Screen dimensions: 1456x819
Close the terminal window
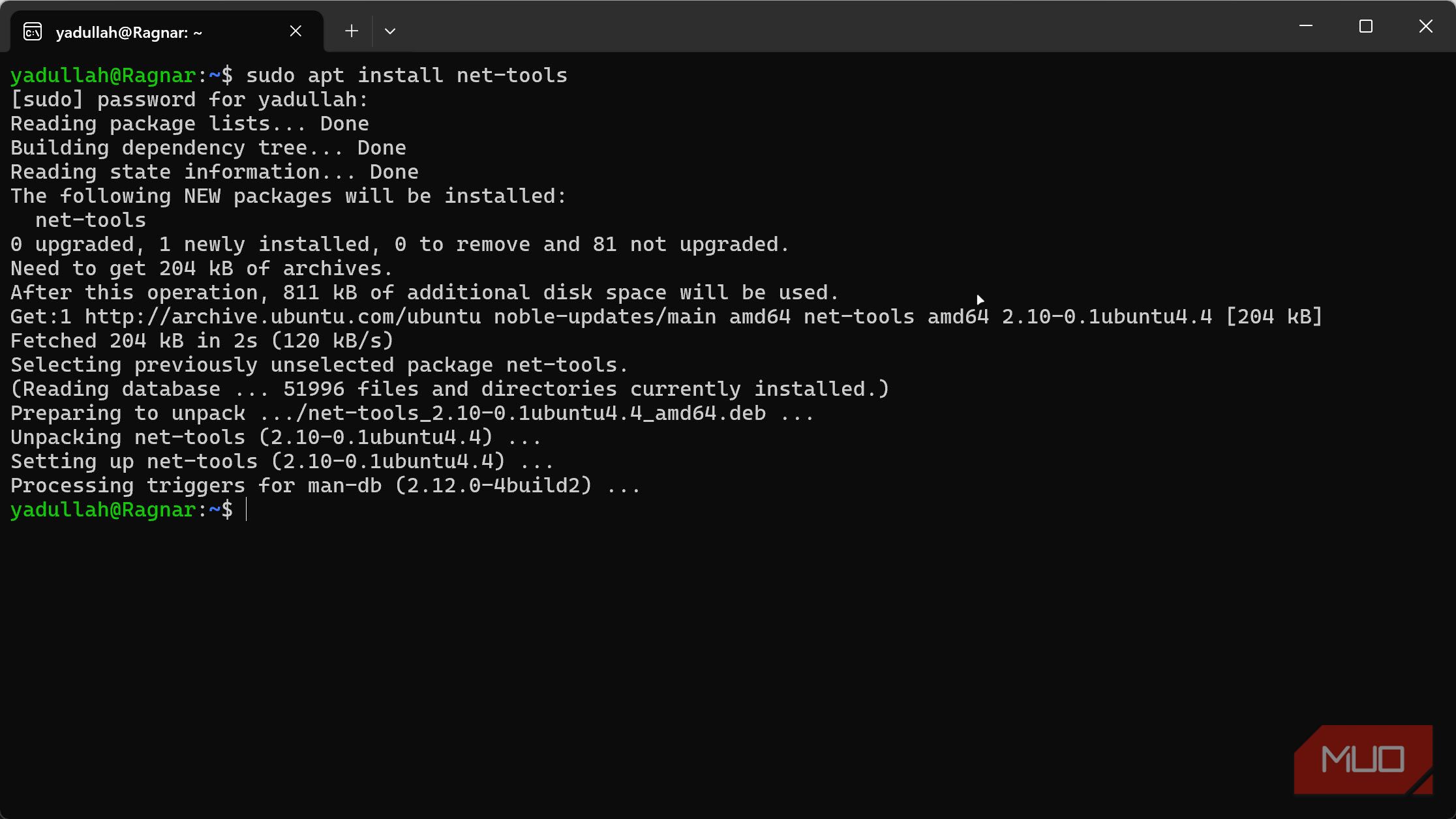point(1426,26)
